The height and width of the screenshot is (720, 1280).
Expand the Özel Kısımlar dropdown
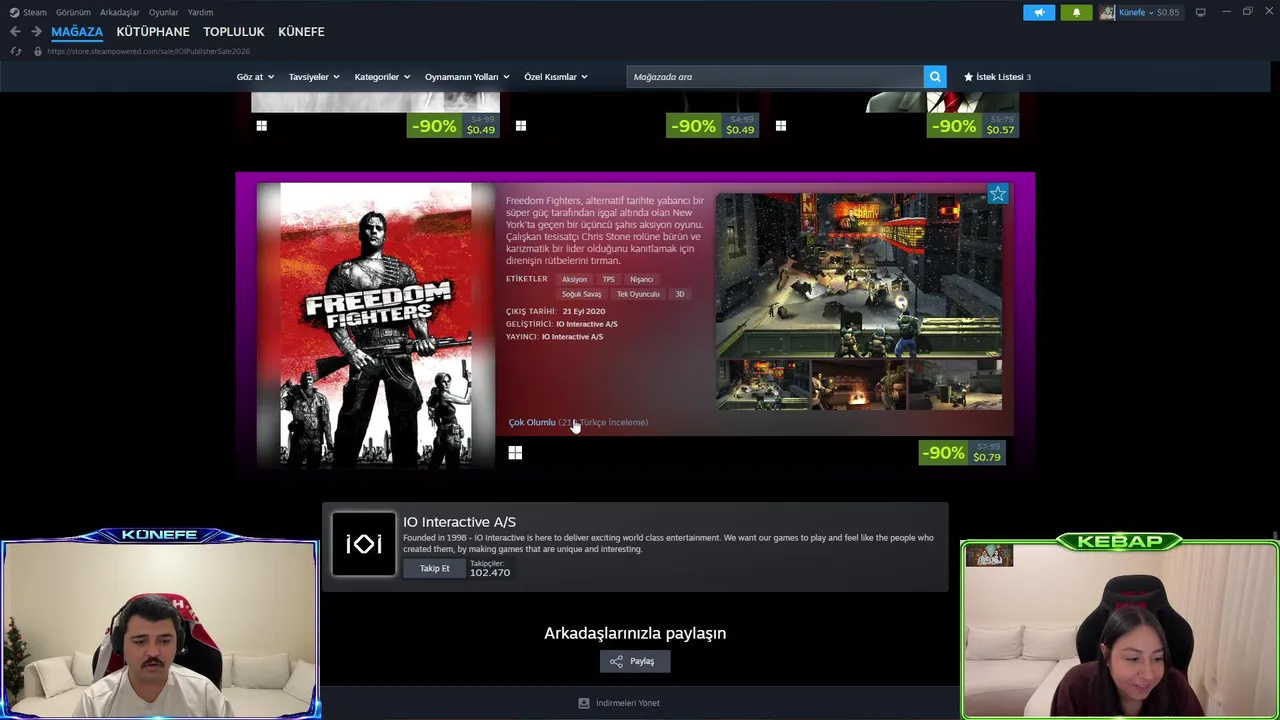(x=556, y=77)
